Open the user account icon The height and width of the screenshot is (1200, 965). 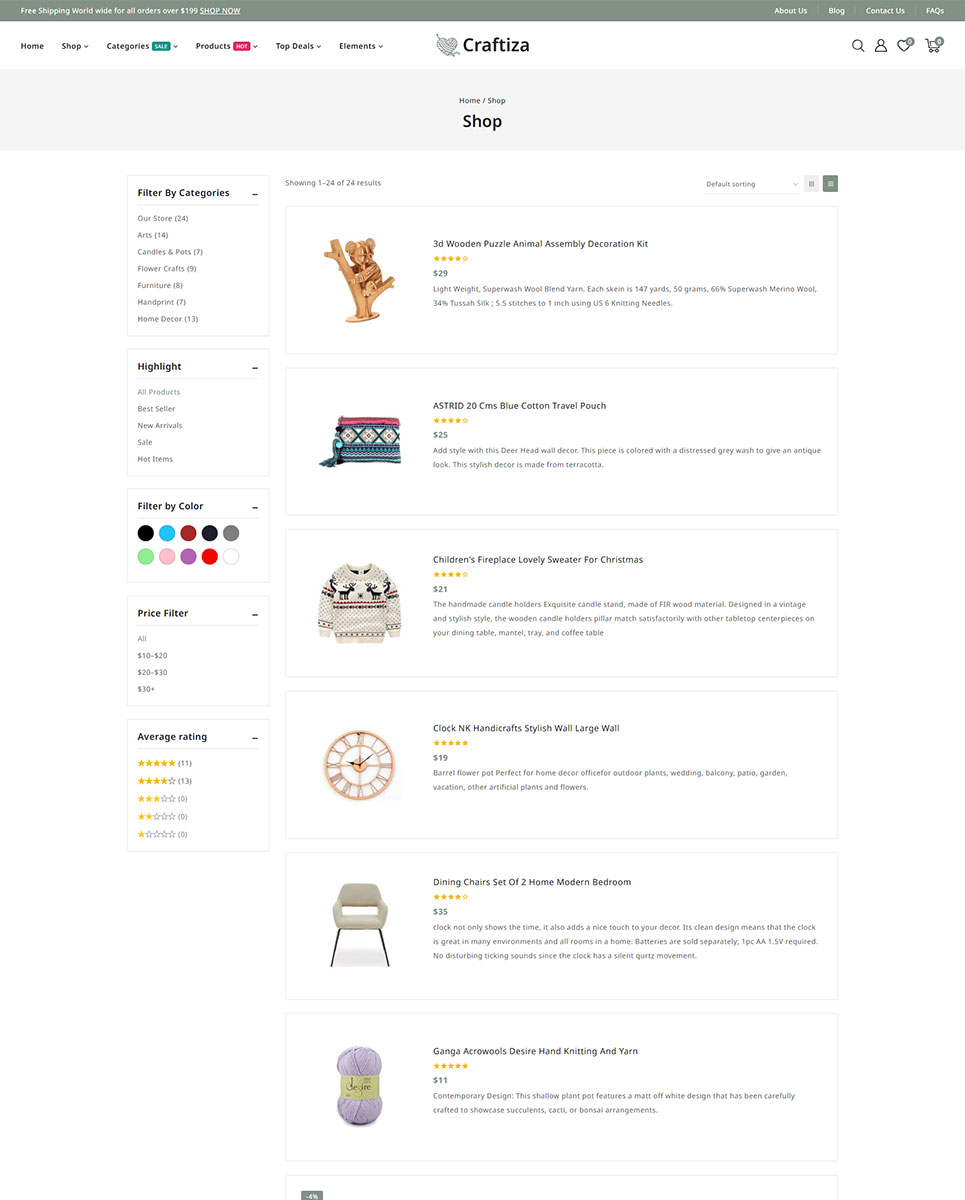pos(881,45)
